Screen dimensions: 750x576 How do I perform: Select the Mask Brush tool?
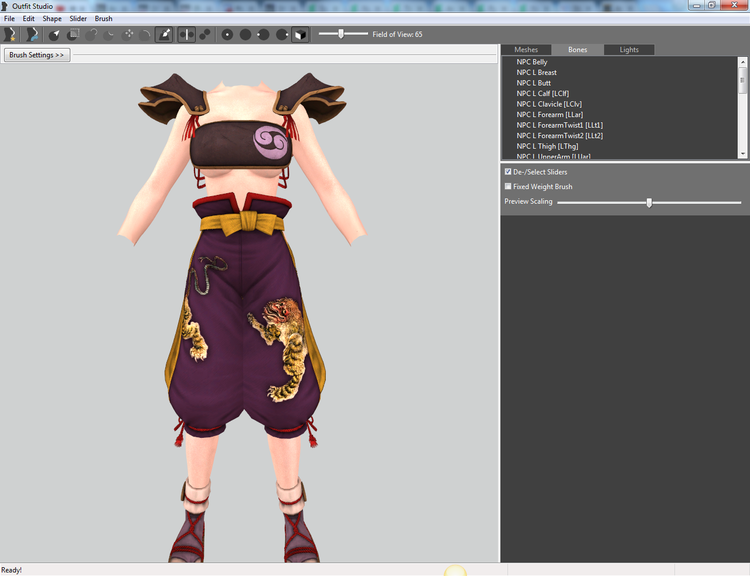point(73,34)
